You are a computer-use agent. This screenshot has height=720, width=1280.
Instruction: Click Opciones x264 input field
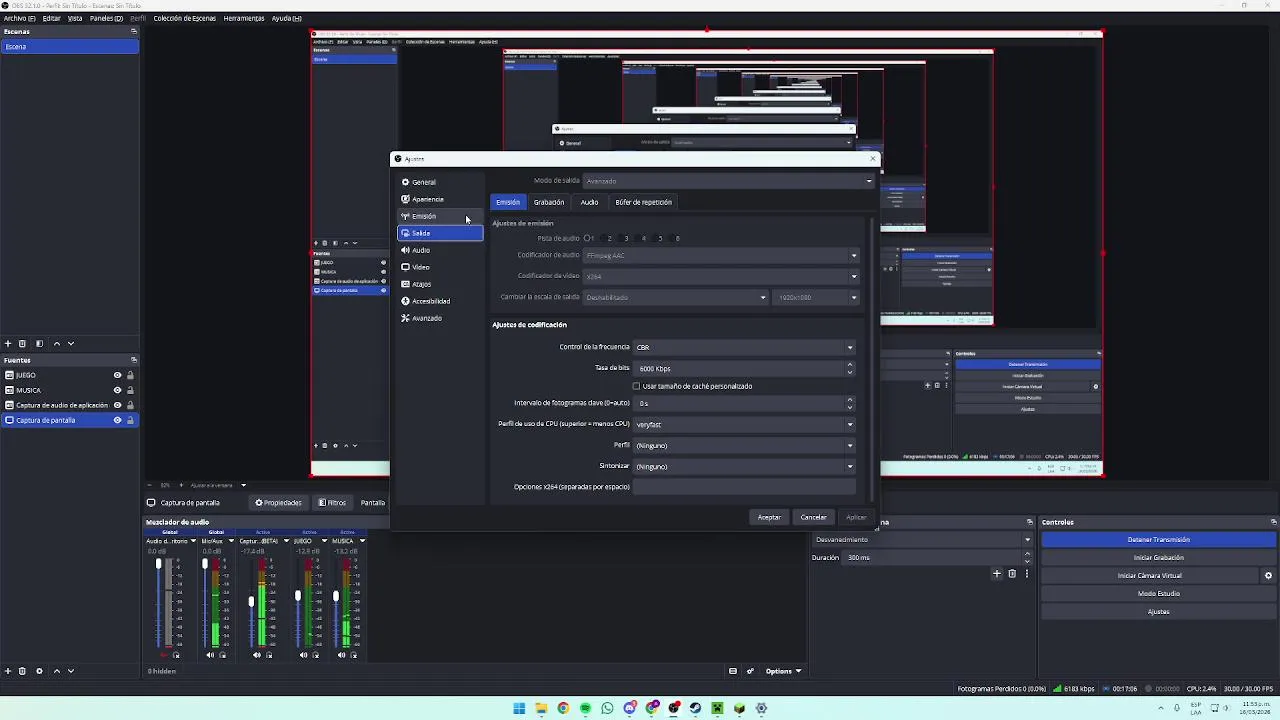click(745, 487)
